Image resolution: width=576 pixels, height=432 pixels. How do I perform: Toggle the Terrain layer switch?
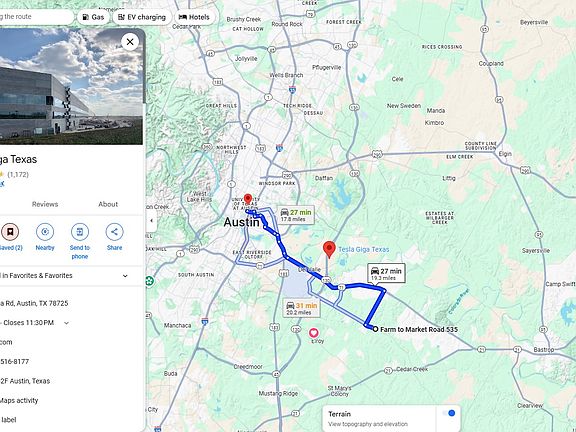[x=449, y=413]
